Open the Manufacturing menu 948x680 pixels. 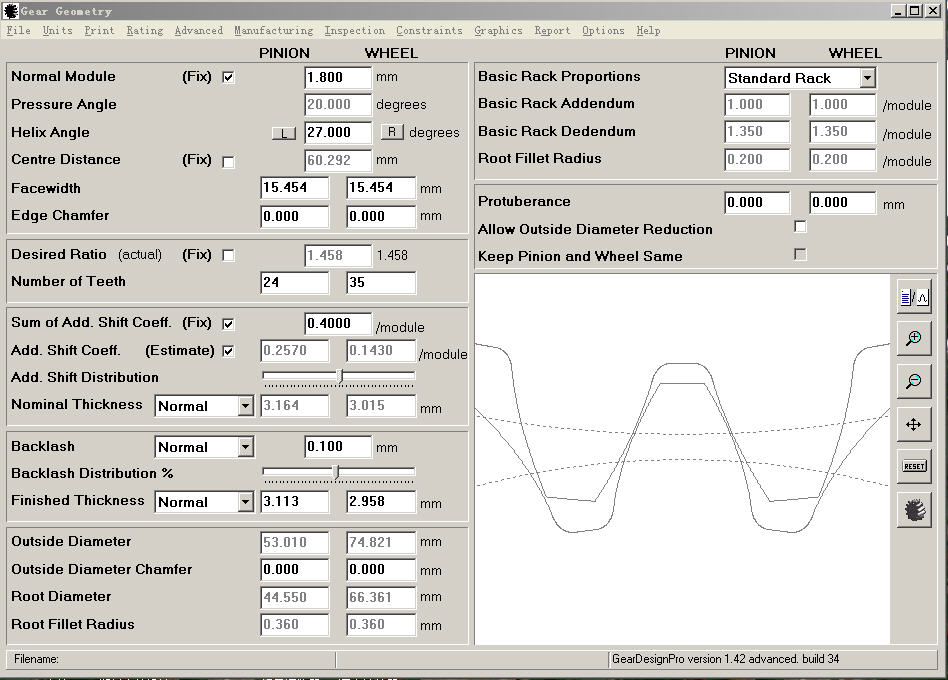[x=274, y=30]
